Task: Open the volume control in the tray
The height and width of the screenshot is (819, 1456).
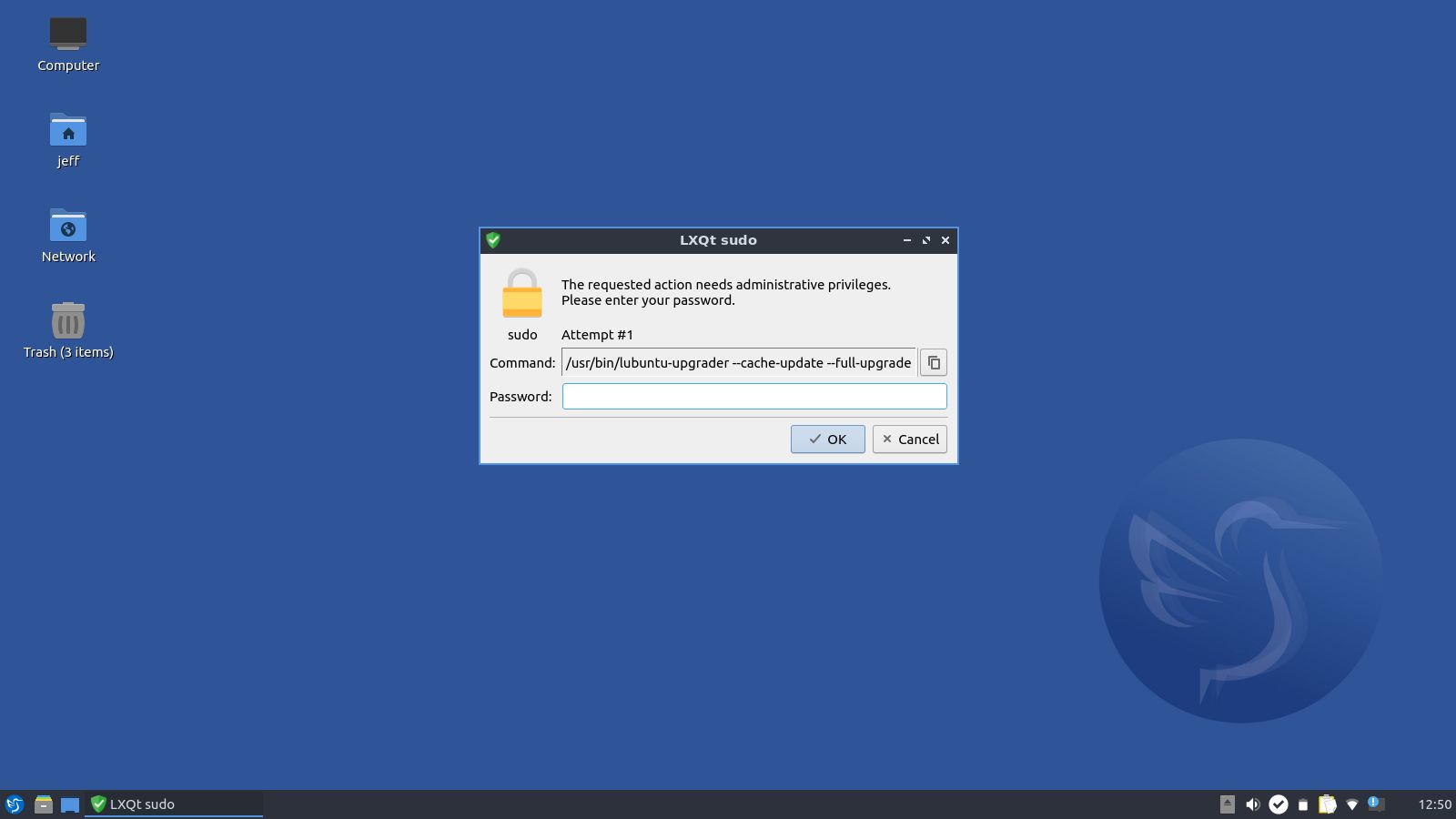Action: tap(1252, 804)
